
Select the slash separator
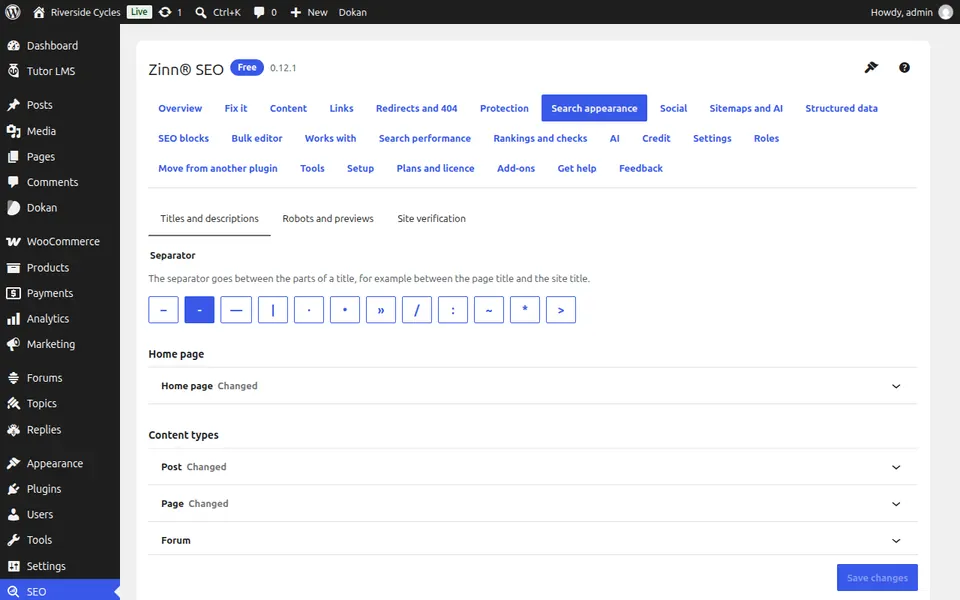417,310
